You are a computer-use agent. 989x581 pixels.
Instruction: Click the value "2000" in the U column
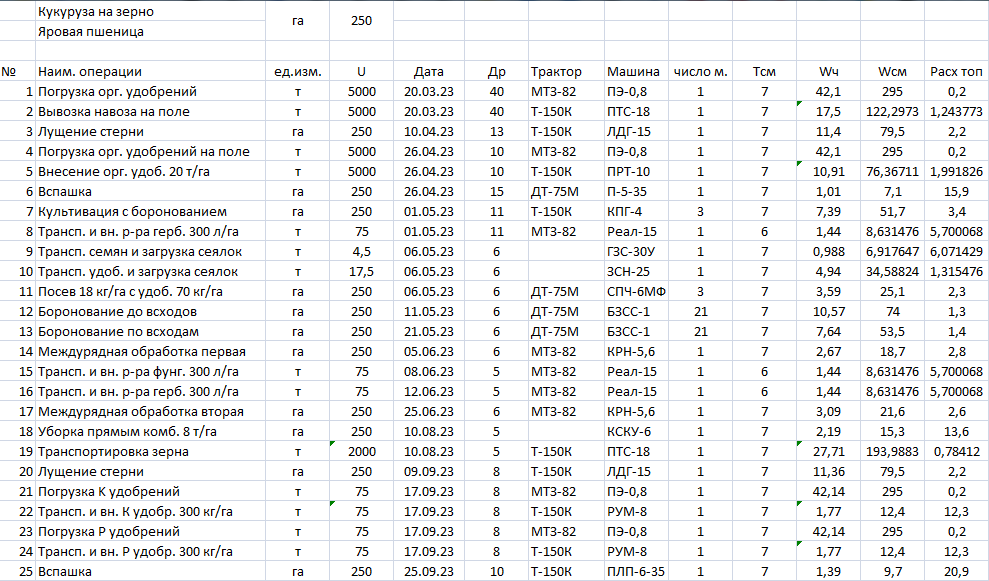(x=361, y=452)
